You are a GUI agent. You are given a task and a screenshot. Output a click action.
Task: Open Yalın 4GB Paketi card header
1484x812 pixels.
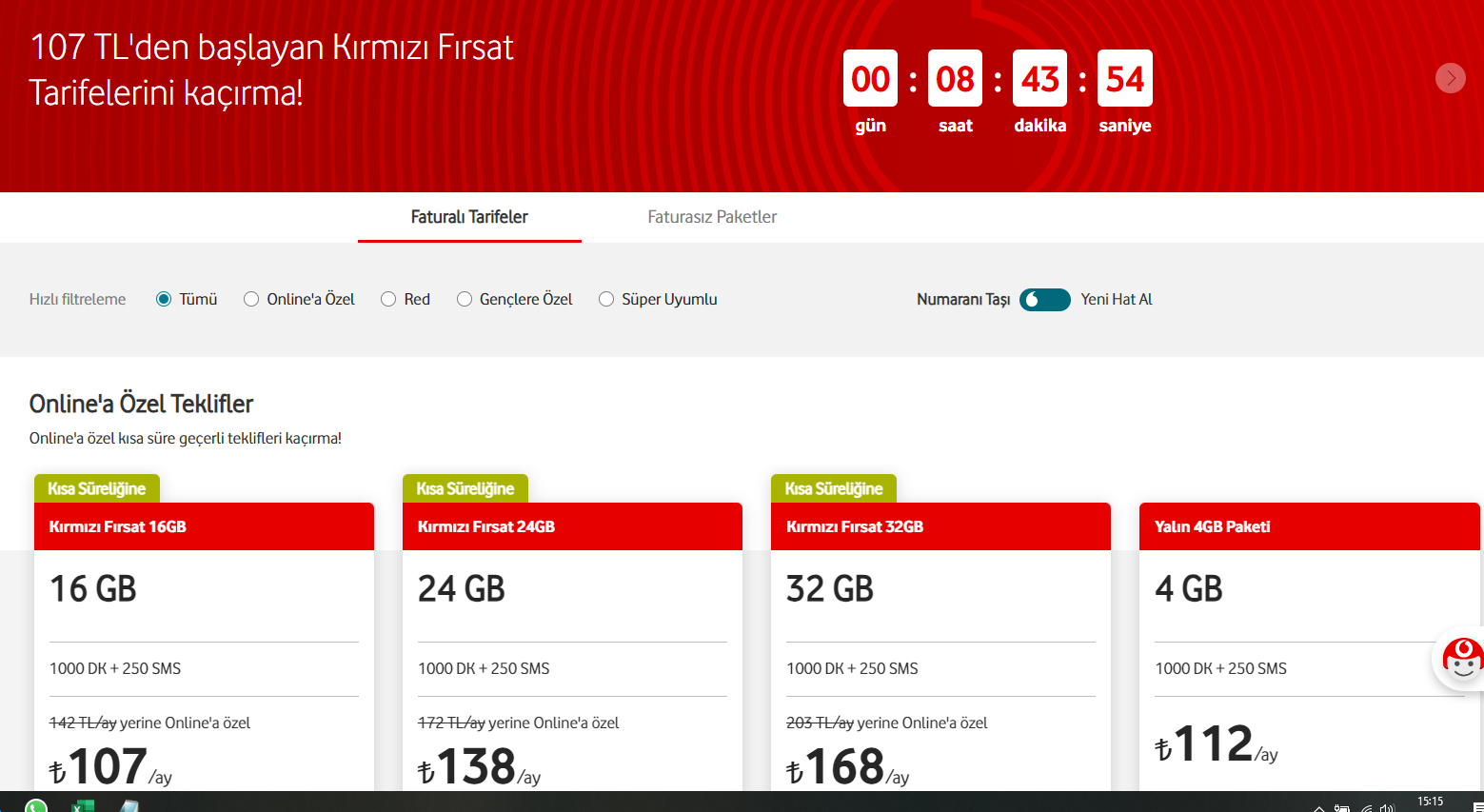[1309, 526]
